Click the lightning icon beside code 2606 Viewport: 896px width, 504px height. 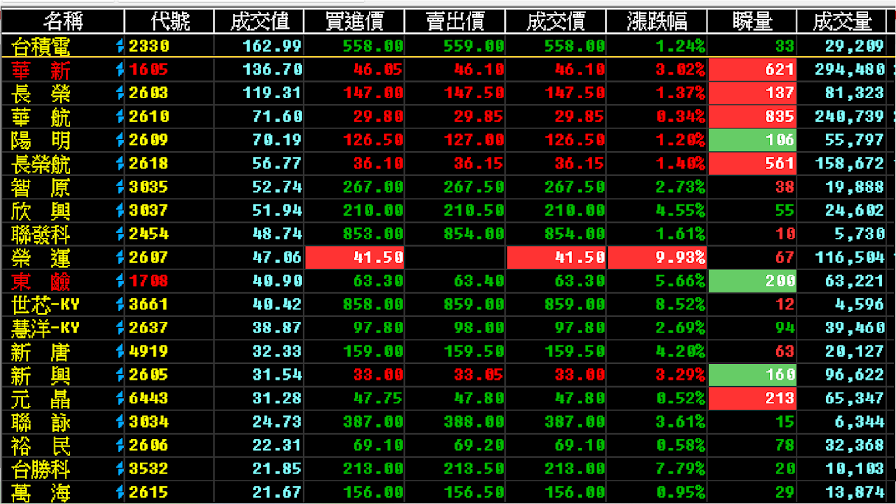[120, 445]
